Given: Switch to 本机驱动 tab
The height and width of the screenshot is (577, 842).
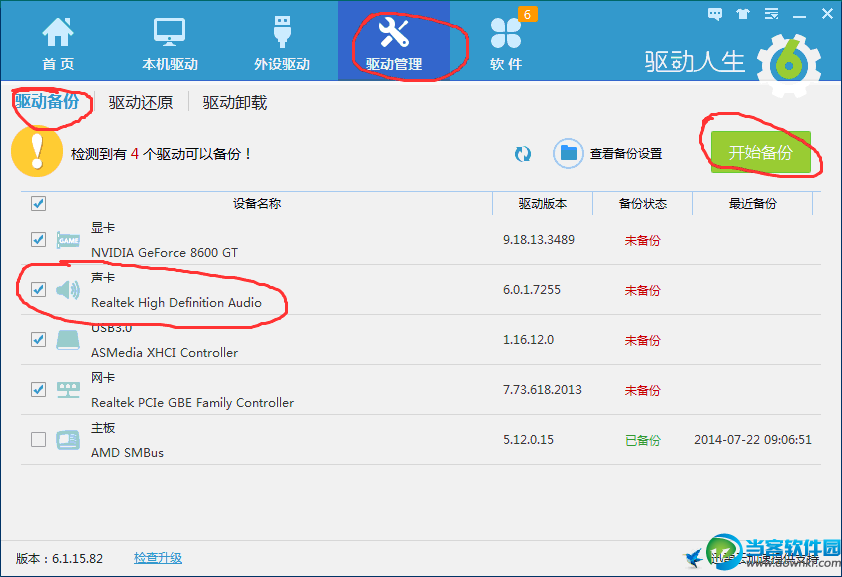Looking at the screenshot, I should coord(170,43).
